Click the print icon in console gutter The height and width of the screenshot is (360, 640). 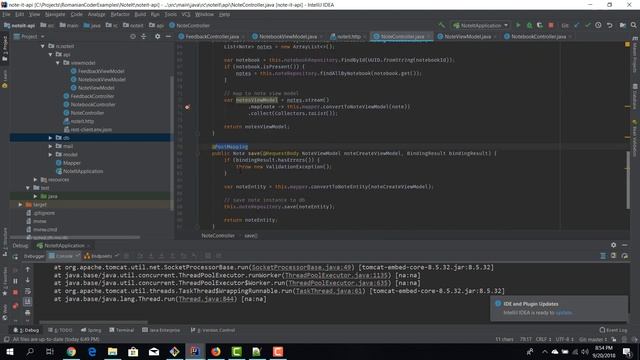pyautogui.click(x=27, y=313)
